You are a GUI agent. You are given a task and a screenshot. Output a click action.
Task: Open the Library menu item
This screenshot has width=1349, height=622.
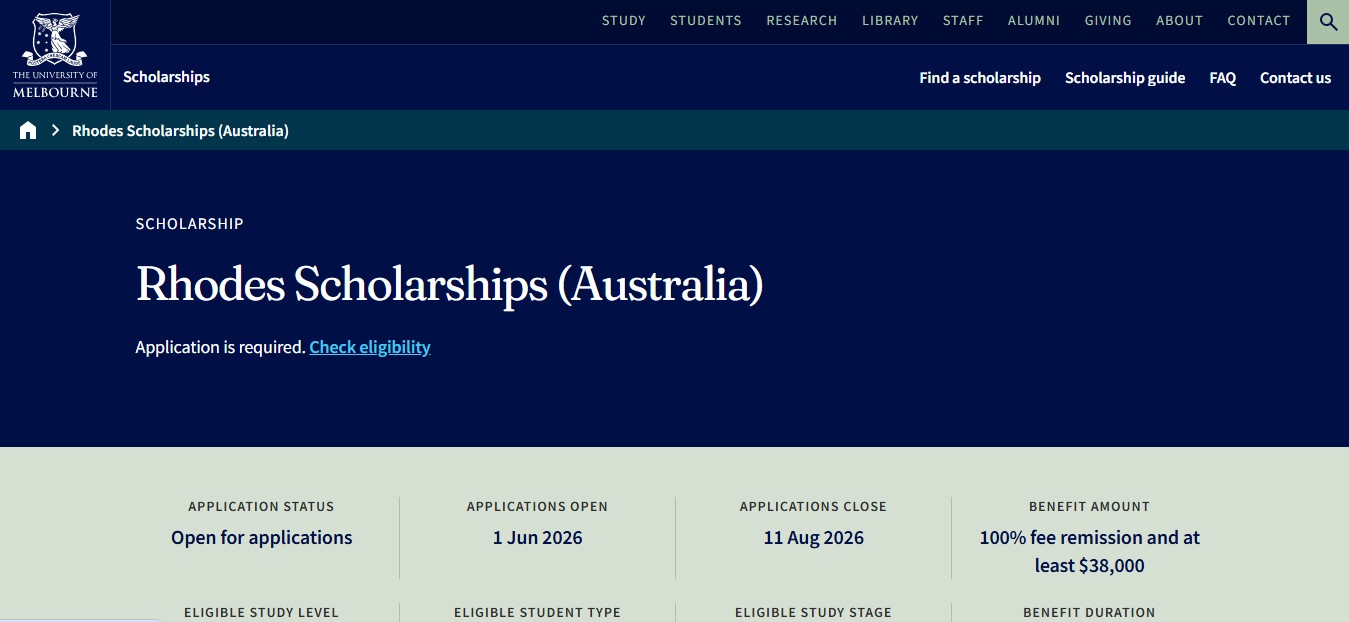click(x=890, y=21)
